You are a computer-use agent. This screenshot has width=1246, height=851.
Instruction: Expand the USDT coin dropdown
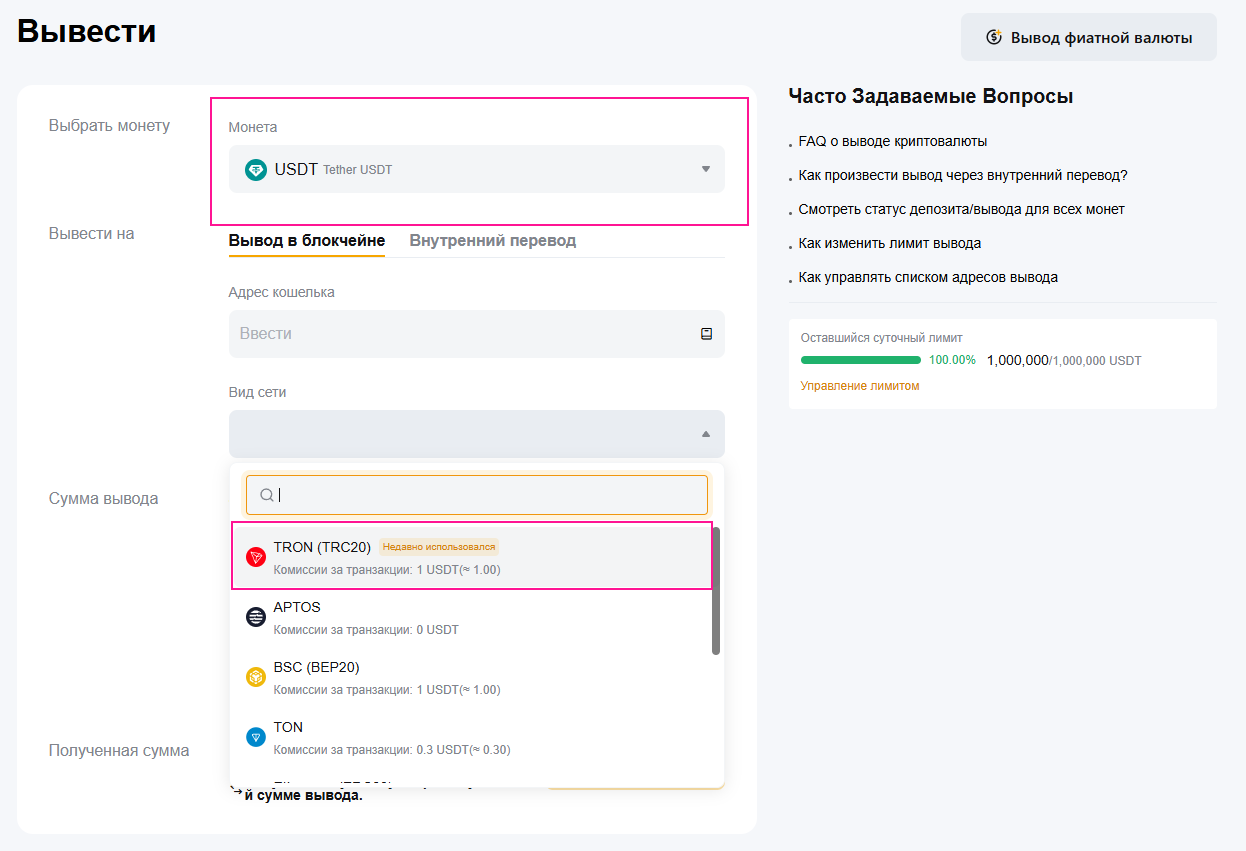click(705, 169)
